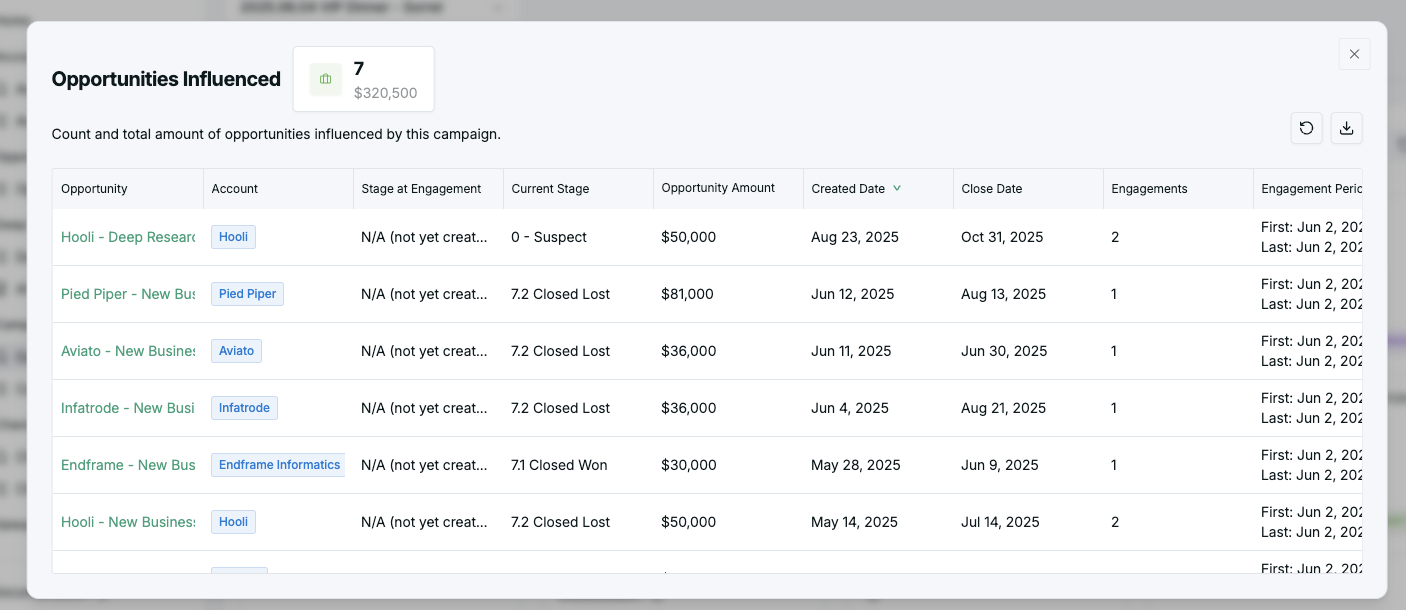
Task: Open the Aviato - New Business opportunity link
Action: coord(127,351)
